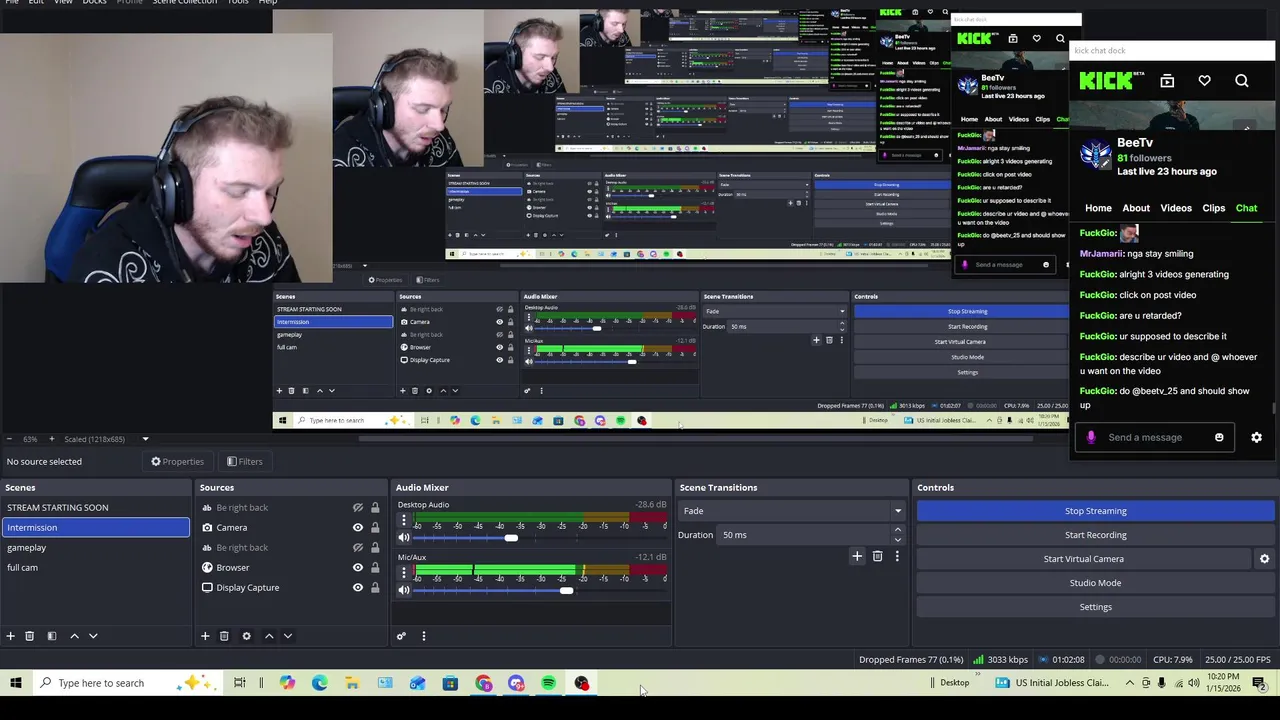Open advanced audio properties gears icon
The image size is (1280, 720).
point(401,636)
